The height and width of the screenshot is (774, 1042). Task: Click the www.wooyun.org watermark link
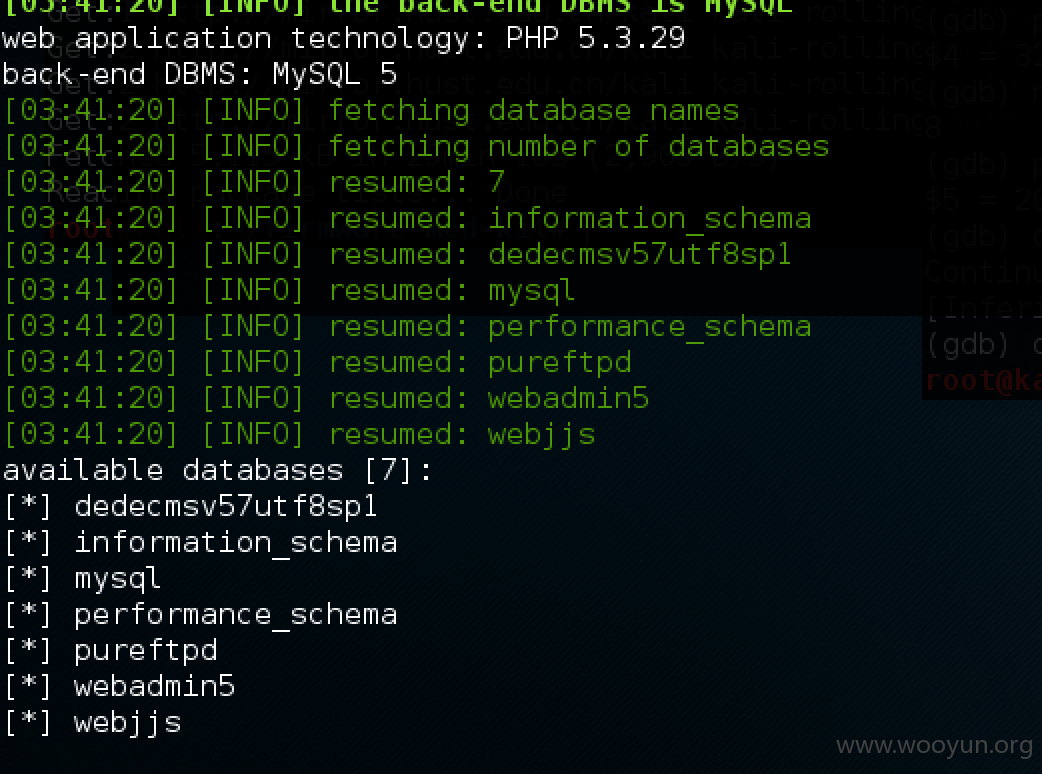coord(934,746)
